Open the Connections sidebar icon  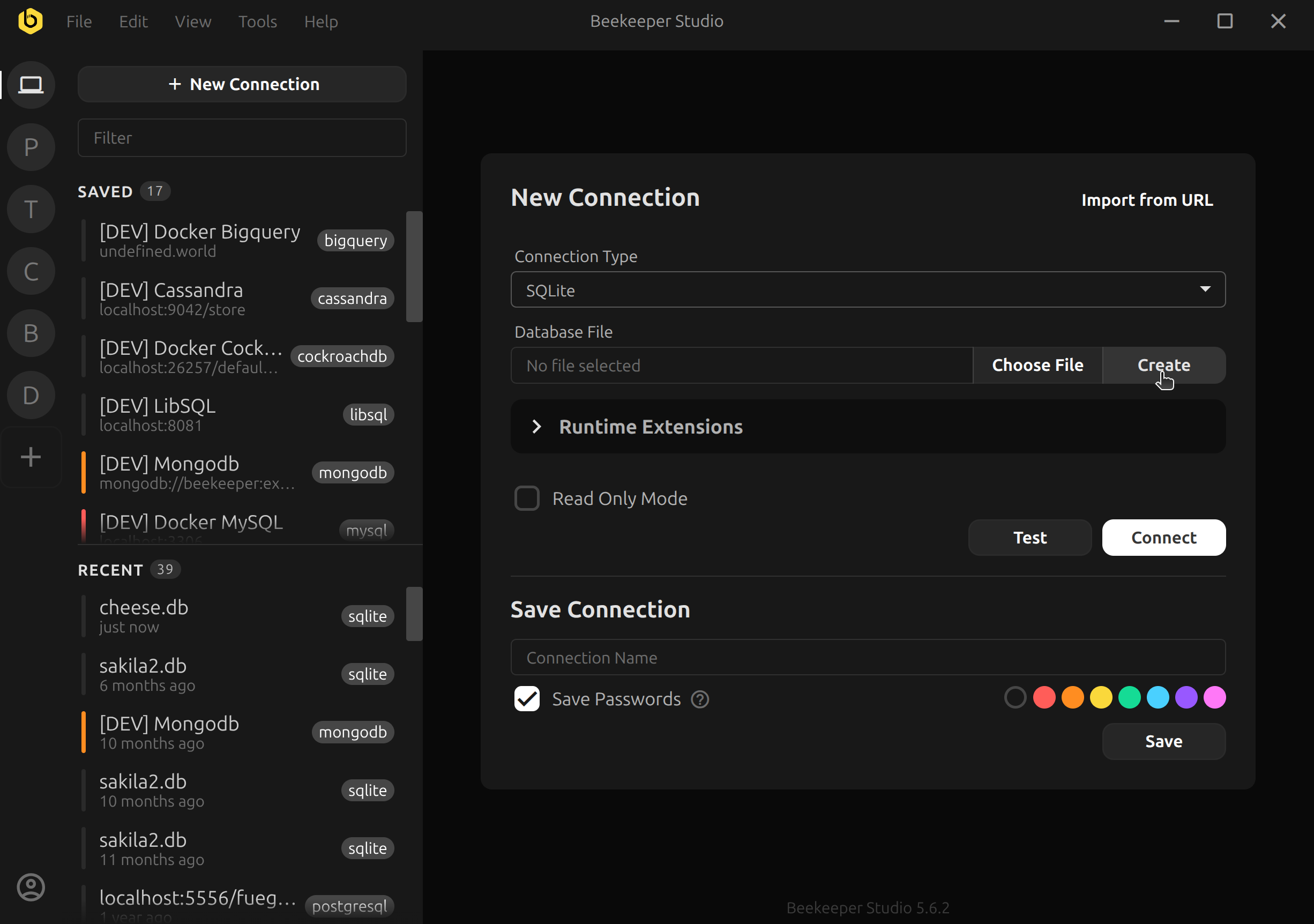click(31, 85)
